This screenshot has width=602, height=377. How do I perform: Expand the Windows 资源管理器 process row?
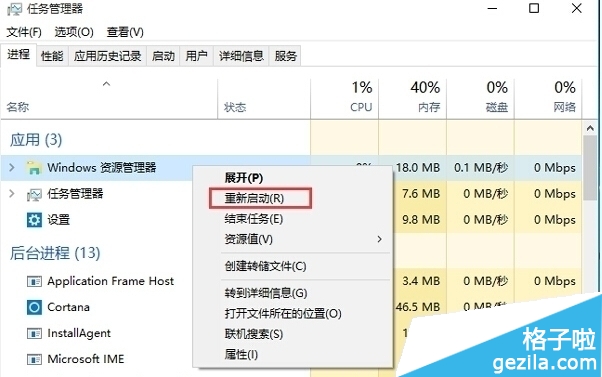12,167
